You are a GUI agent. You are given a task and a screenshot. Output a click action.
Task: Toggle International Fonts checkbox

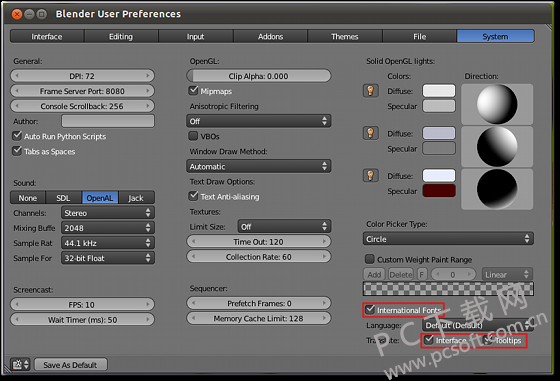pyautogui.click(x=370, y=309)
